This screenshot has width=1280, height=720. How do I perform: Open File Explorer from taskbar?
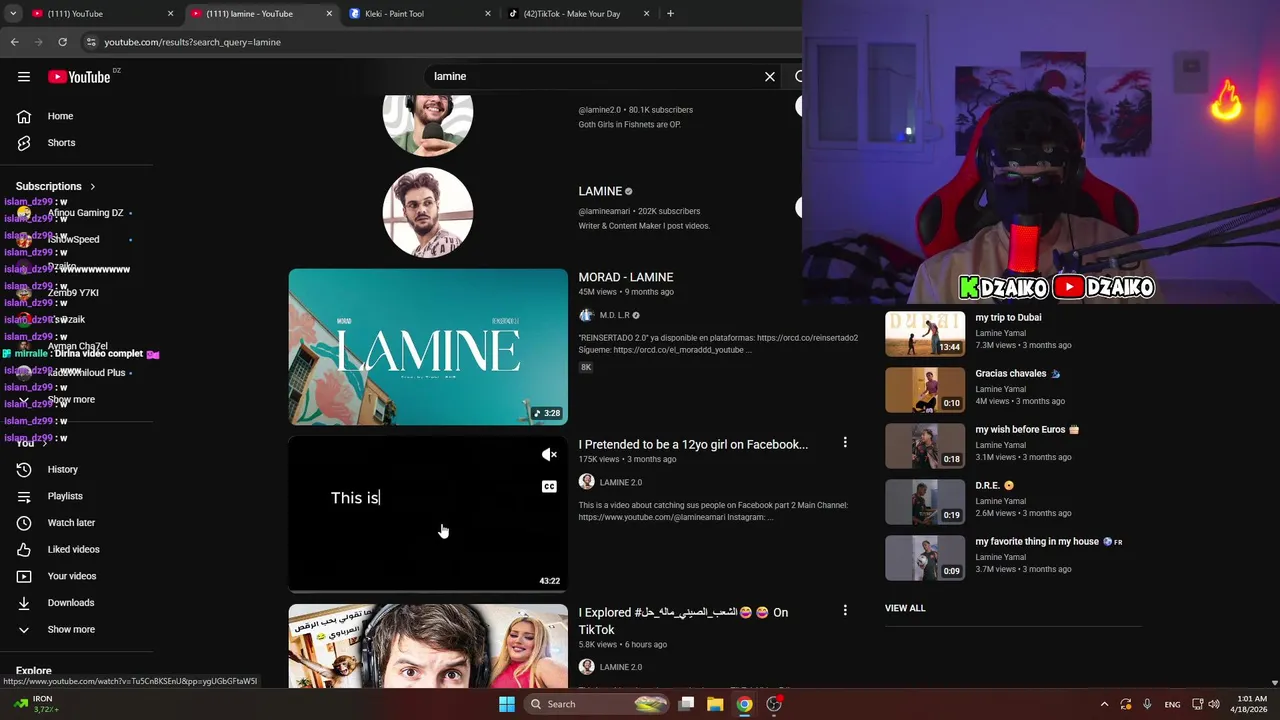715,704
